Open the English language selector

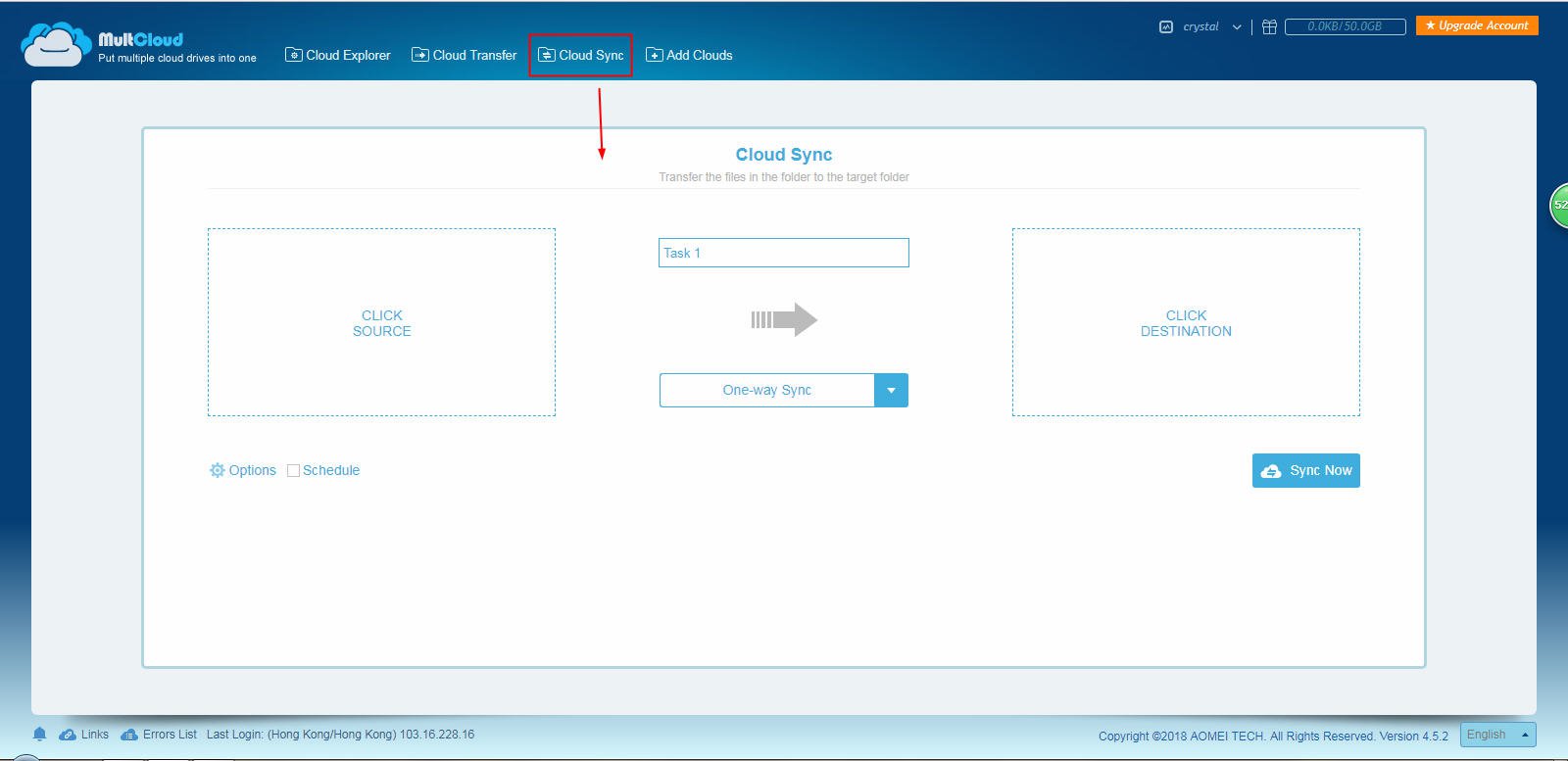[x=1498, y=735]
